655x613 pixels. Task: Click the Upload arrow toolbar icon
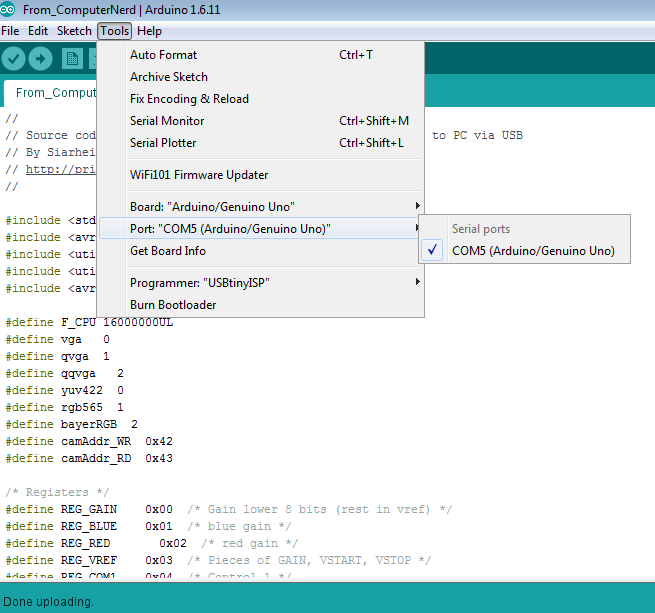(x=41, y=59)
